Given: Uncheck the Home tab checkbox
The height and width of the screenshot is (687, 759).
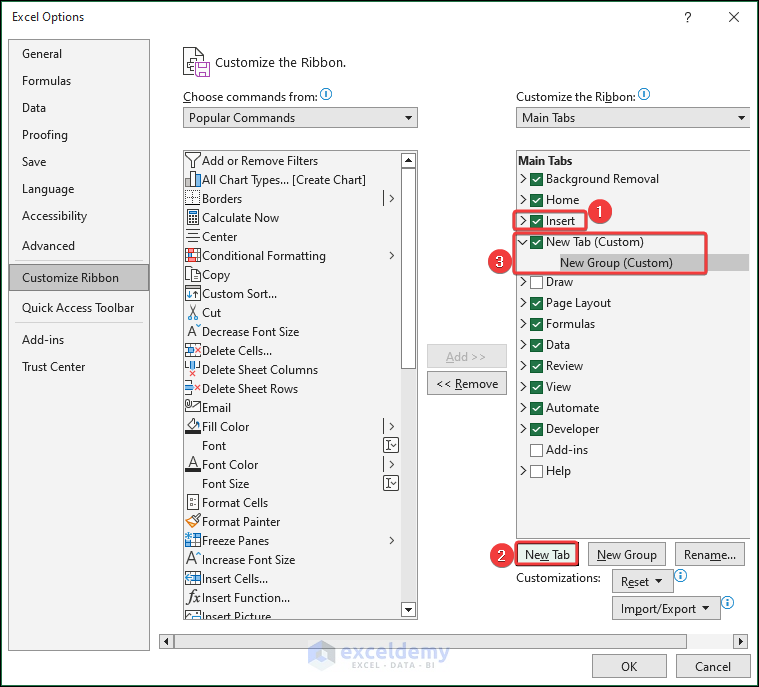Looking at the screenshot, I should (536, 200).
